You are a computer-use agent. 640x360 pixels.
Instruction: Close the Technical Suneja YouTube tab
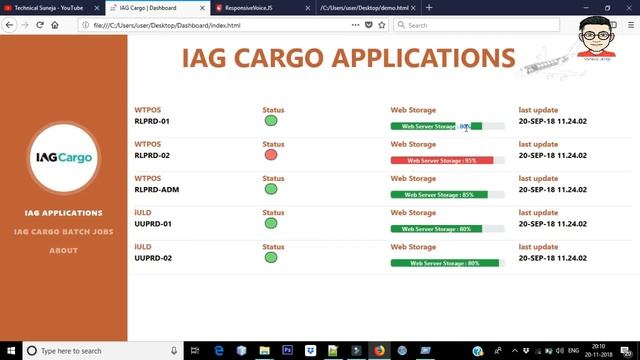coord(97,8)
